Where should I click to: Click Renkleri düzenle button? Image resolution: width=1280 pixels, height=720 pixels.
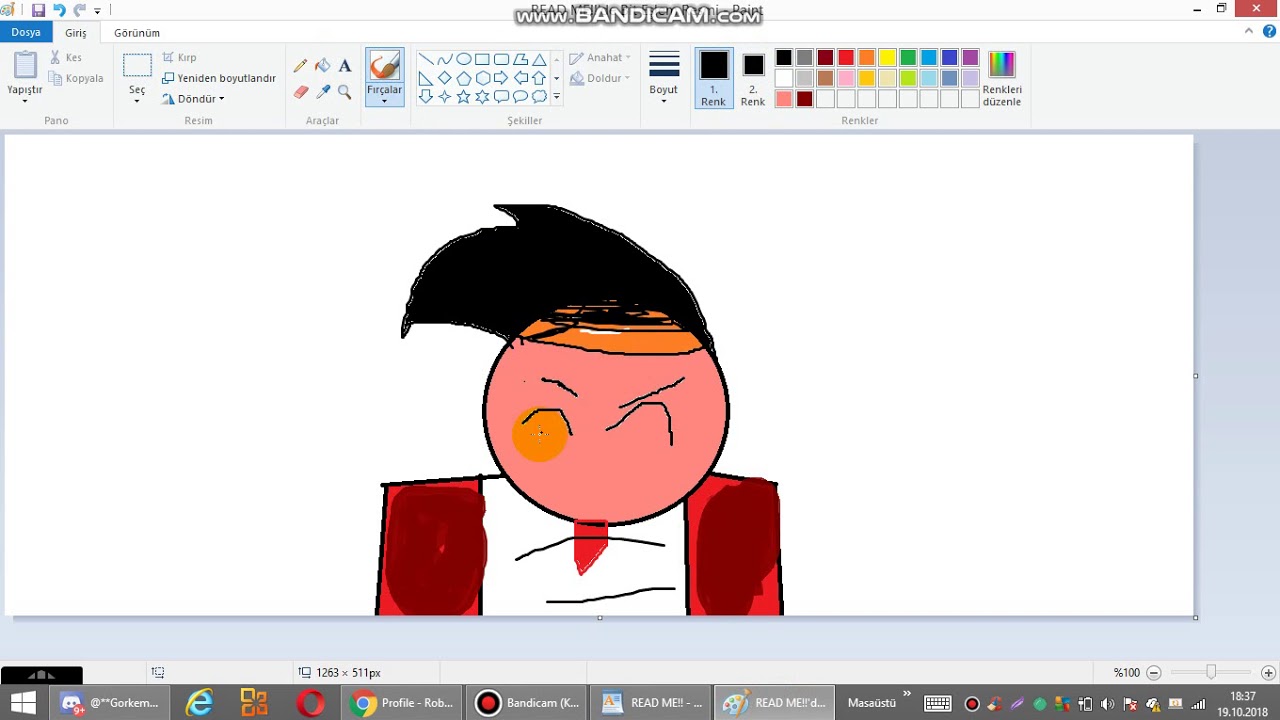(1001, 78)
